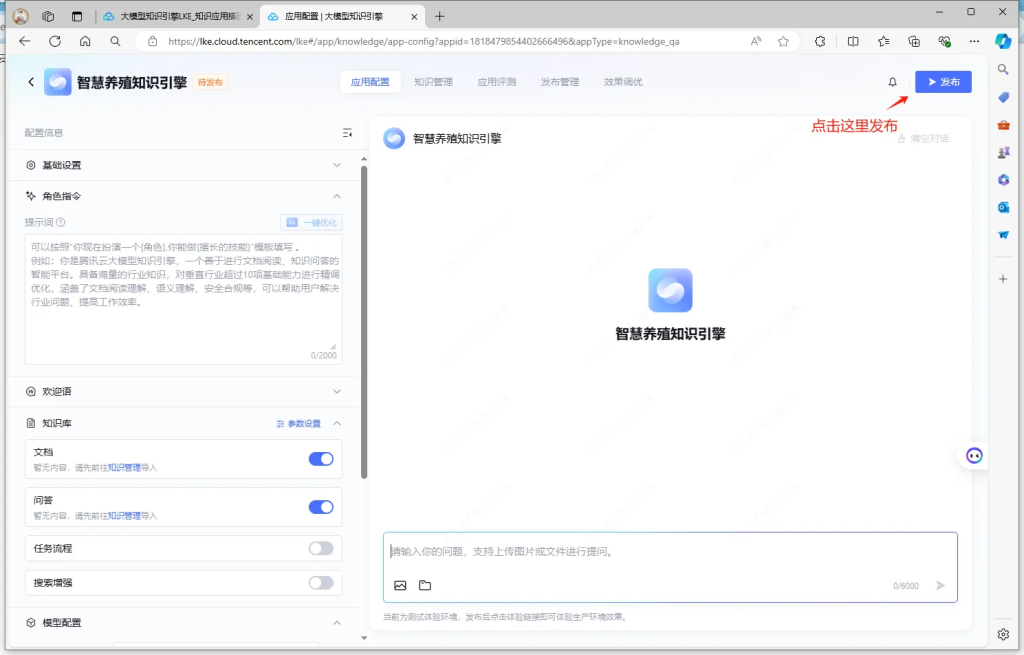Refresh the browser page
1024x655 pixels.
(55, 41)
